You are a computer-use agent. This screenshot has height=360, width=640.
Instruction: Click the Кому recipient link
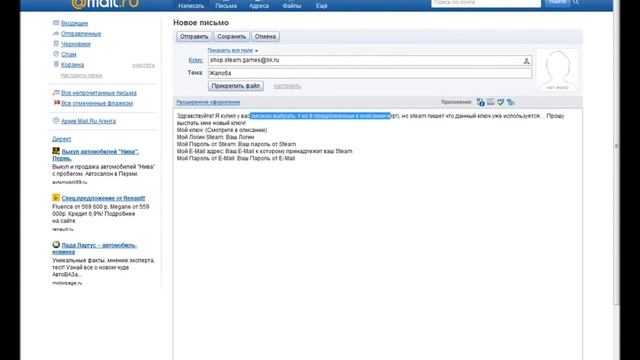(x=196, y=60)
